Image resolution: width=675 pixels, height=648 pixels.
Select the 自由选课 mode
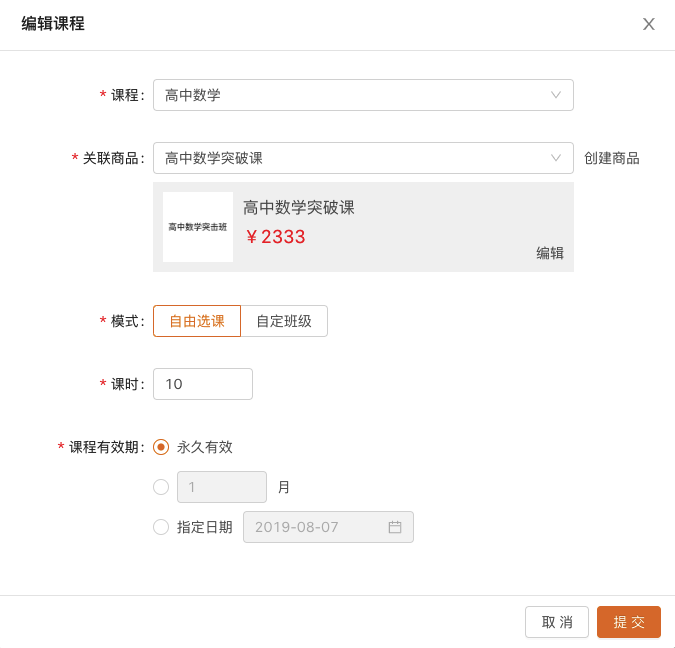(197, 321)
